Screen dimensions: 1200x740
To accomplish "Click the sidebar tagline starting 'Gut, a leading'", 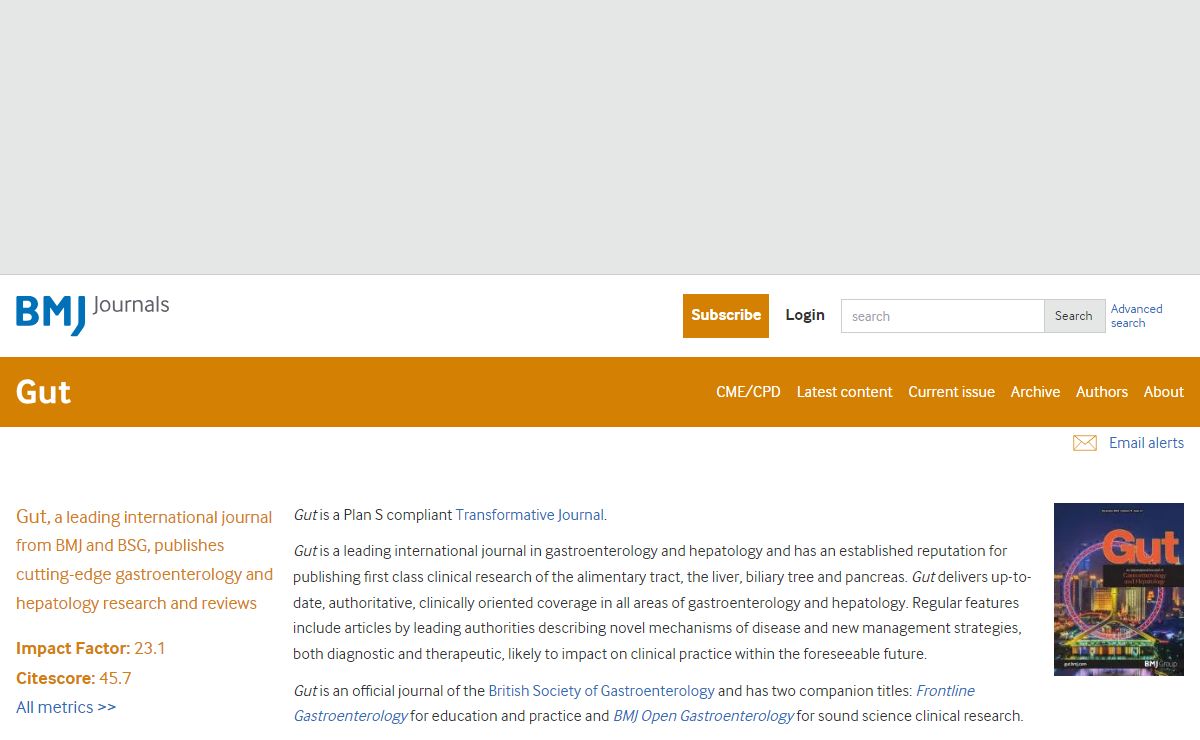I will click(x=144, y=560).
